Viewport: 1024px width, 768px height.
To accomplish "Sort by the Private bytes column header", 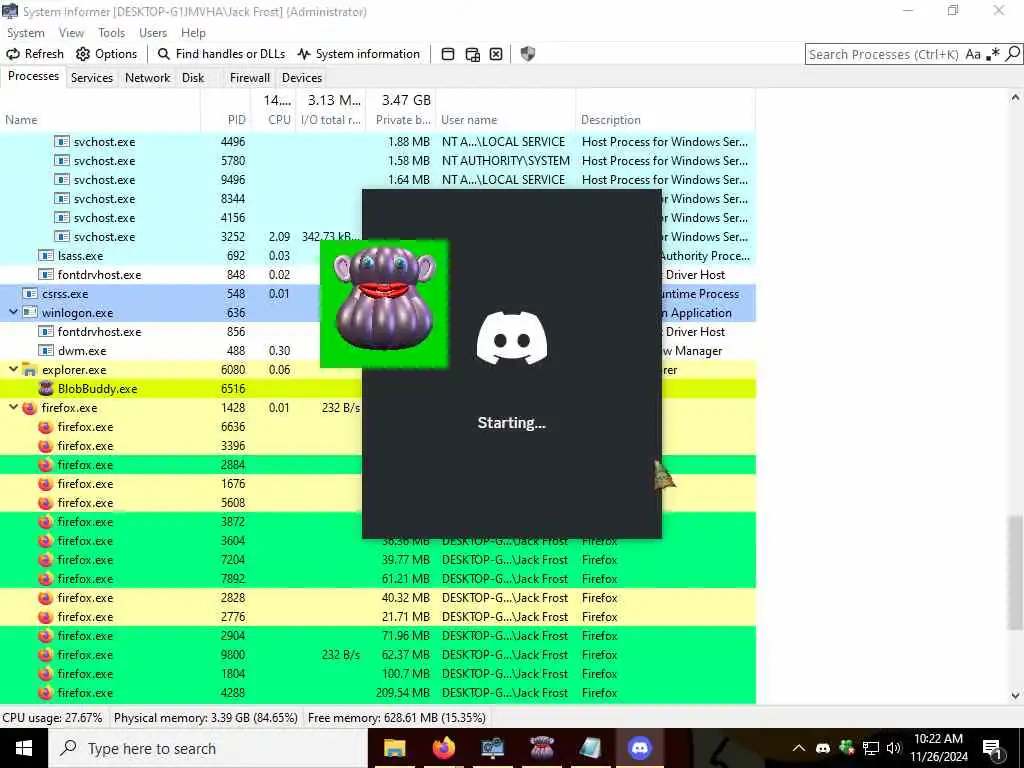I will click(x=400, y=120).
